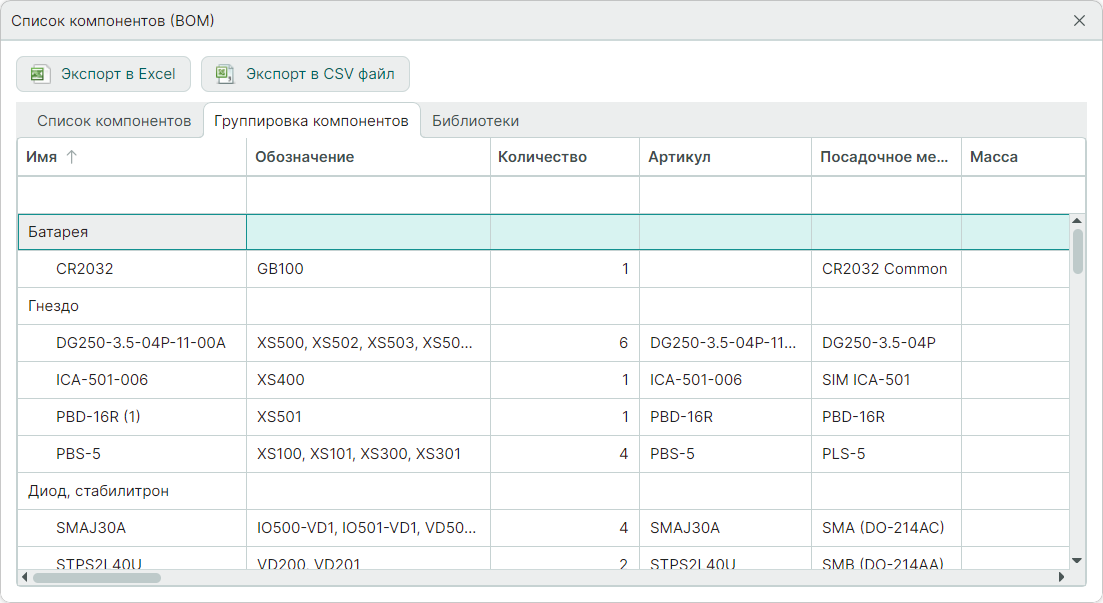Switch to the Список компонентов tab
The image size is (1103, 603).
(x=114, y=121)
